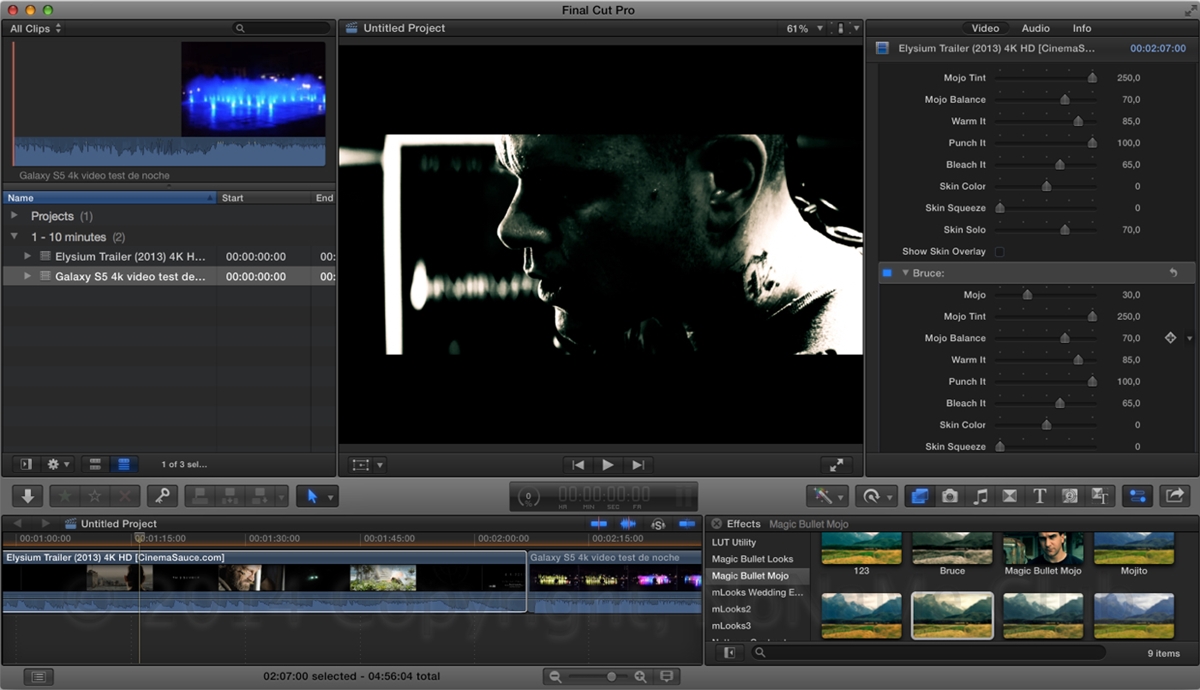The height and width of the screenshot is (690, 1200).
Task: Open the Timeline Index button
Action: [38, 677]
